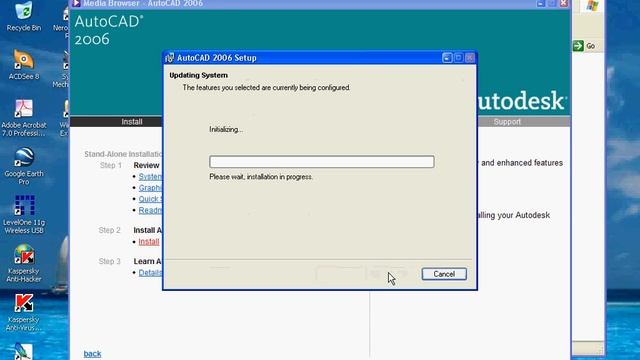
Task: Click 'Please wait, installation in progress.' text
Action: click(261, 177)
